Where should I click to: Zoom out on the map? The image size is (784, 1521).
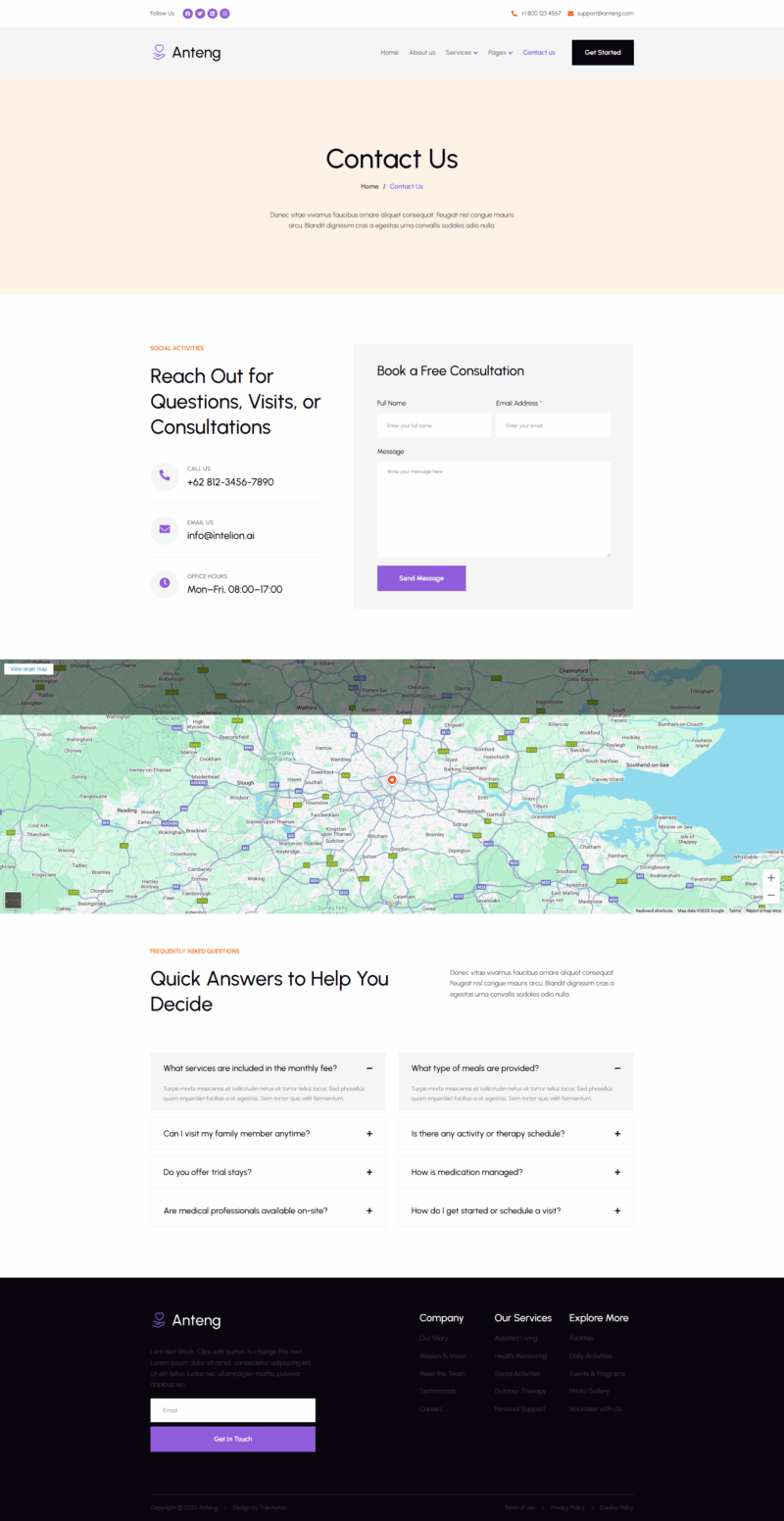pos(771,896)
